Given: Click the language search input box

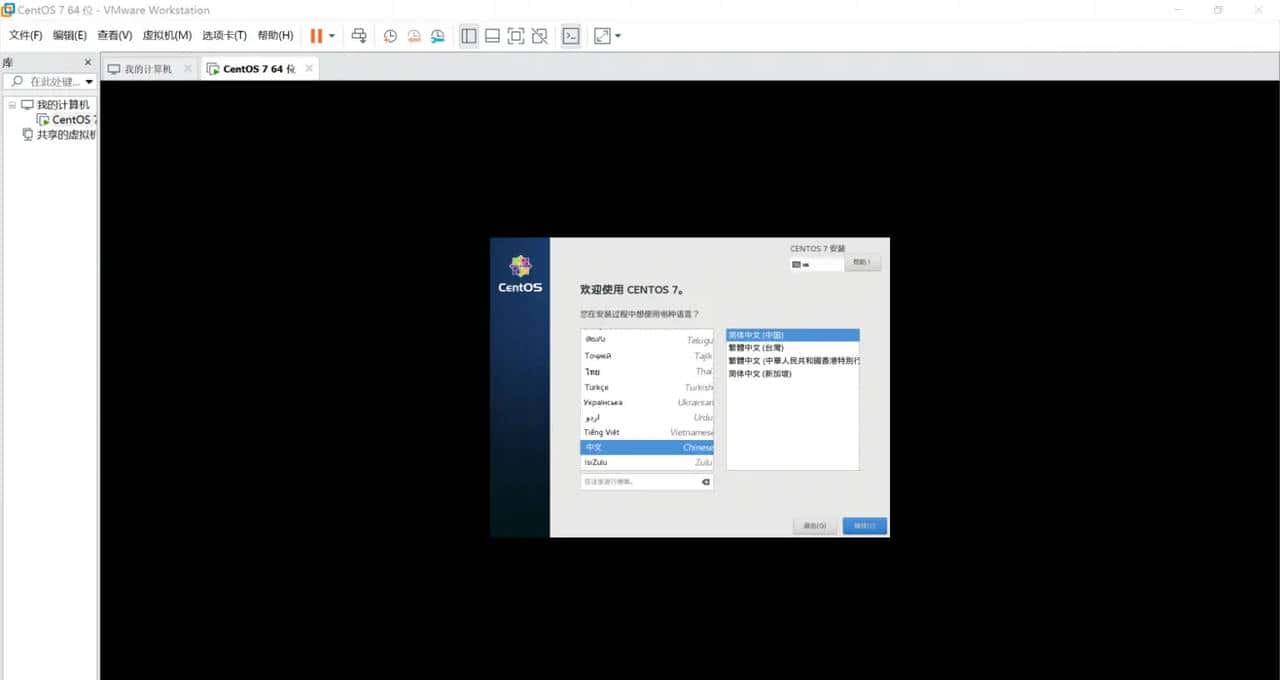Looking at the screenshot, I should click(x=640, y=481).
